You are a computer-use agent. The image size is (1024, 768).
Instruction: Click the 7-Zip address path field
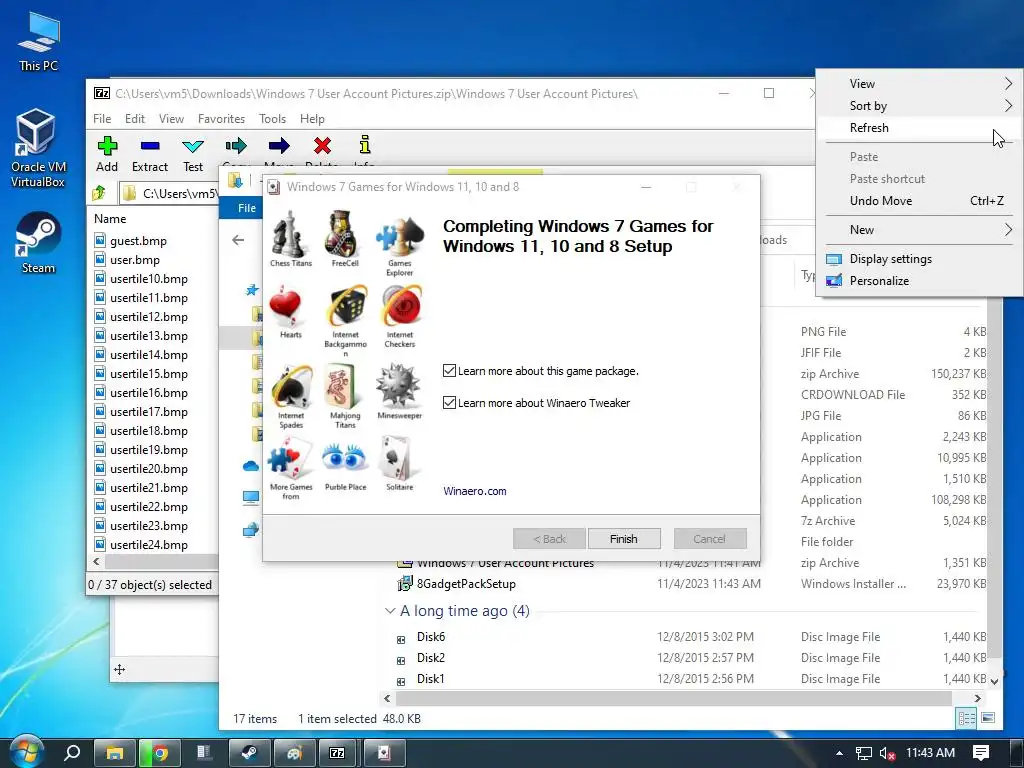(x=168, y=193)
